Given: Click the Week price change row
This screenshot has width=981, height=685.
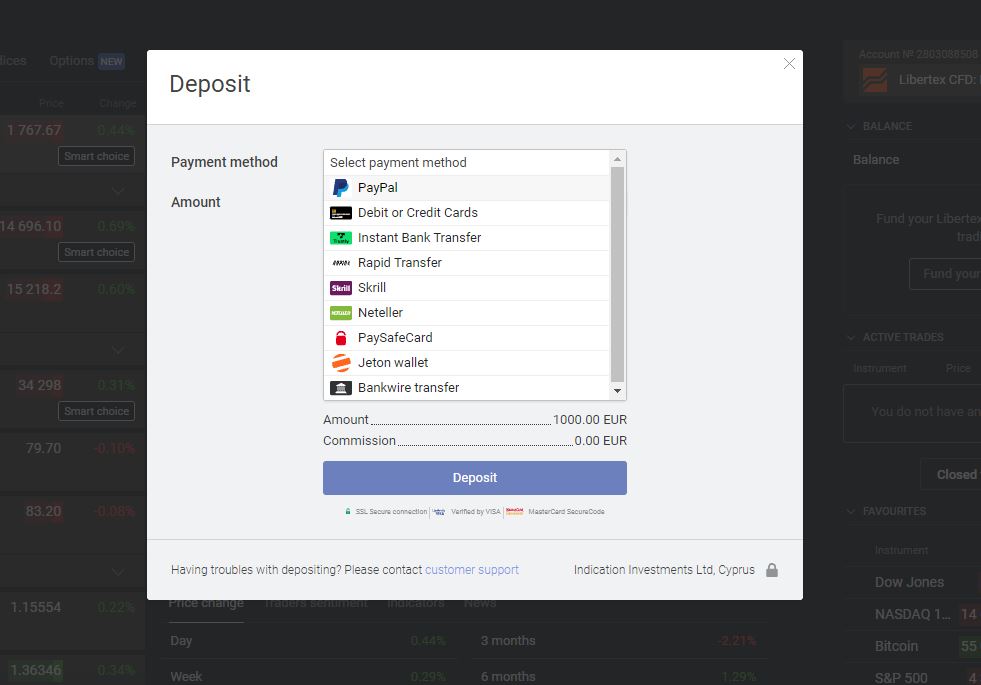Looking at the screenshot, I should 308,676.
